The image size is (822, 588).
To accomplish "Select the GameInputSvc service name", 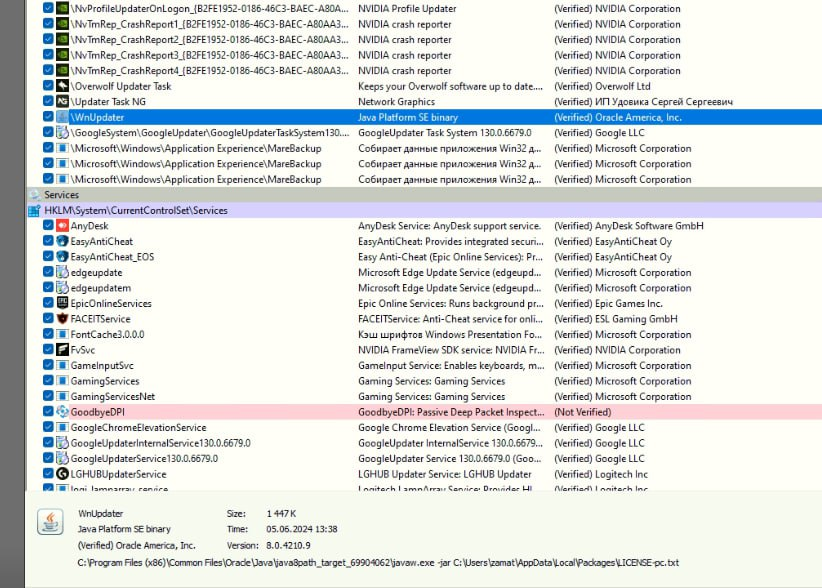I will pyautogui.click(x=102, y=365).
